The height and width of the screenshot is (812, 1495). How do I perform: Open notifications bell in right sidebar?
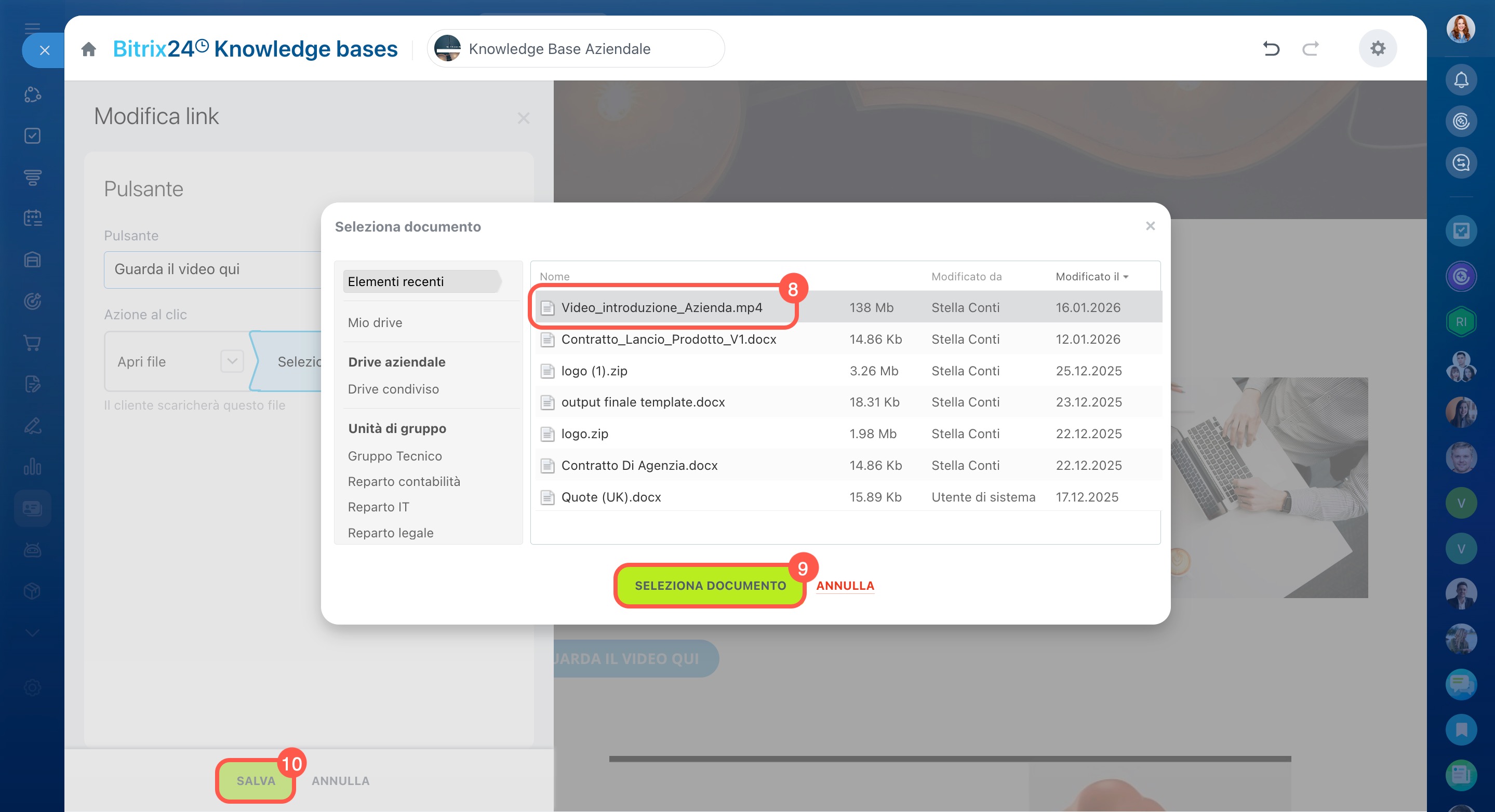tap(1460, 80)
